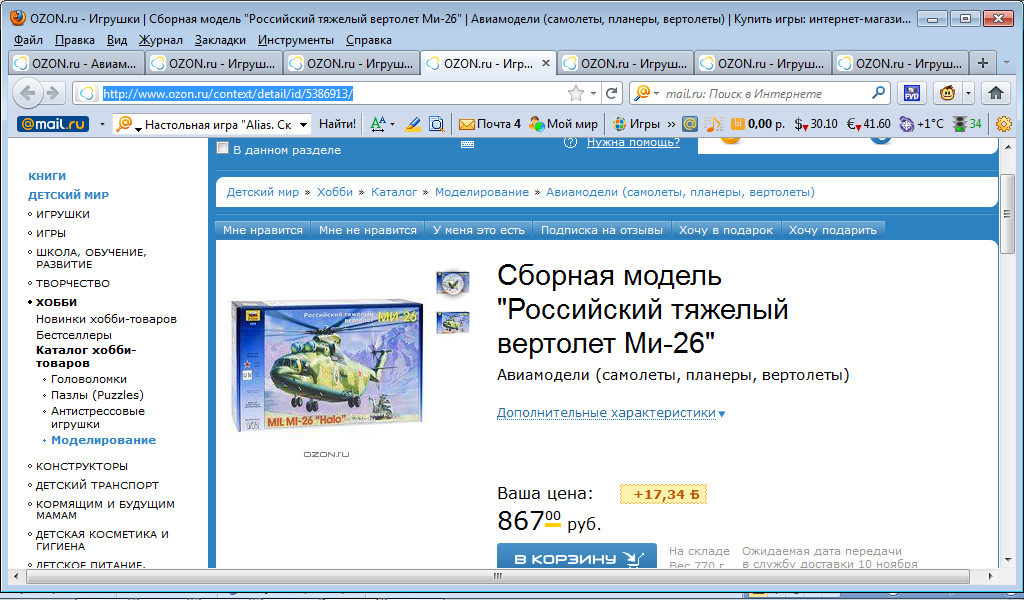Open the Закладки menu

tap(220, 40)
